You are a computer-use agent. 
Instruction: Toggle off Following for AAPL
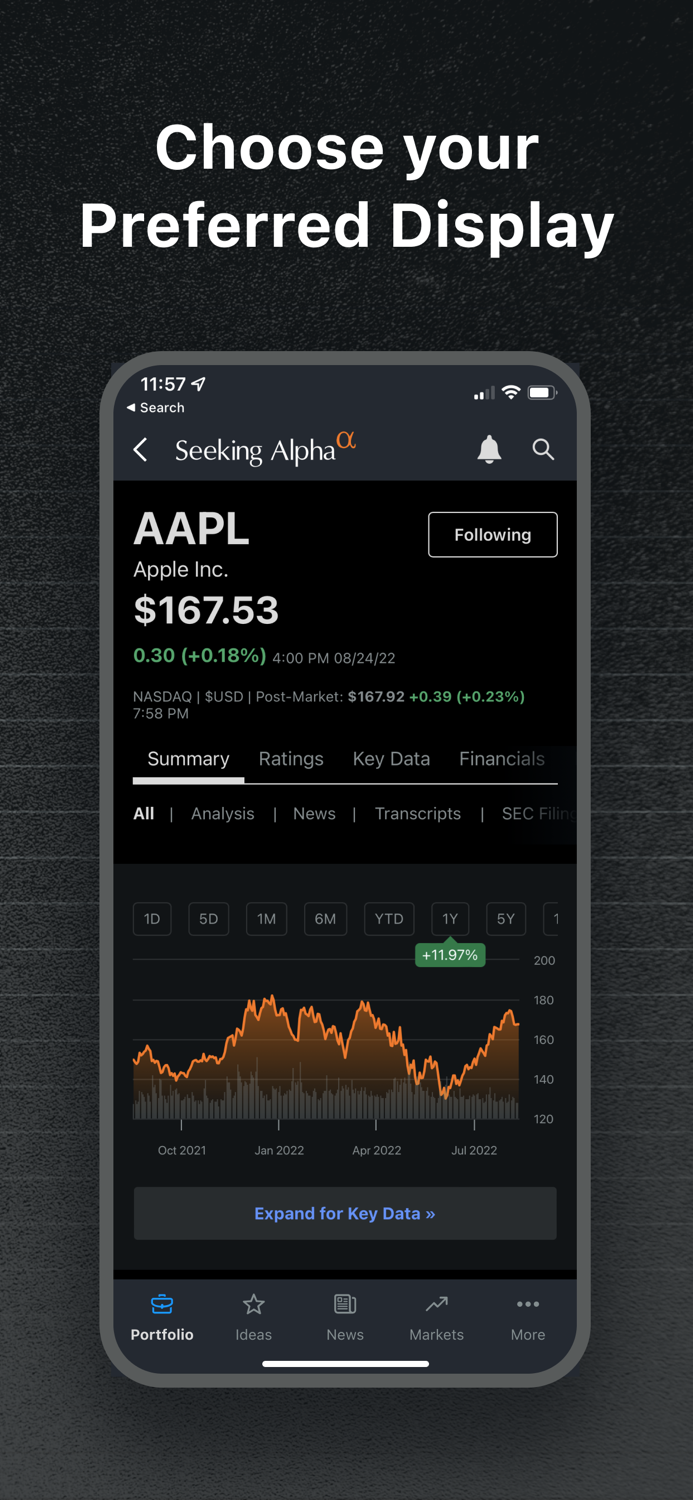click(492, 534)
